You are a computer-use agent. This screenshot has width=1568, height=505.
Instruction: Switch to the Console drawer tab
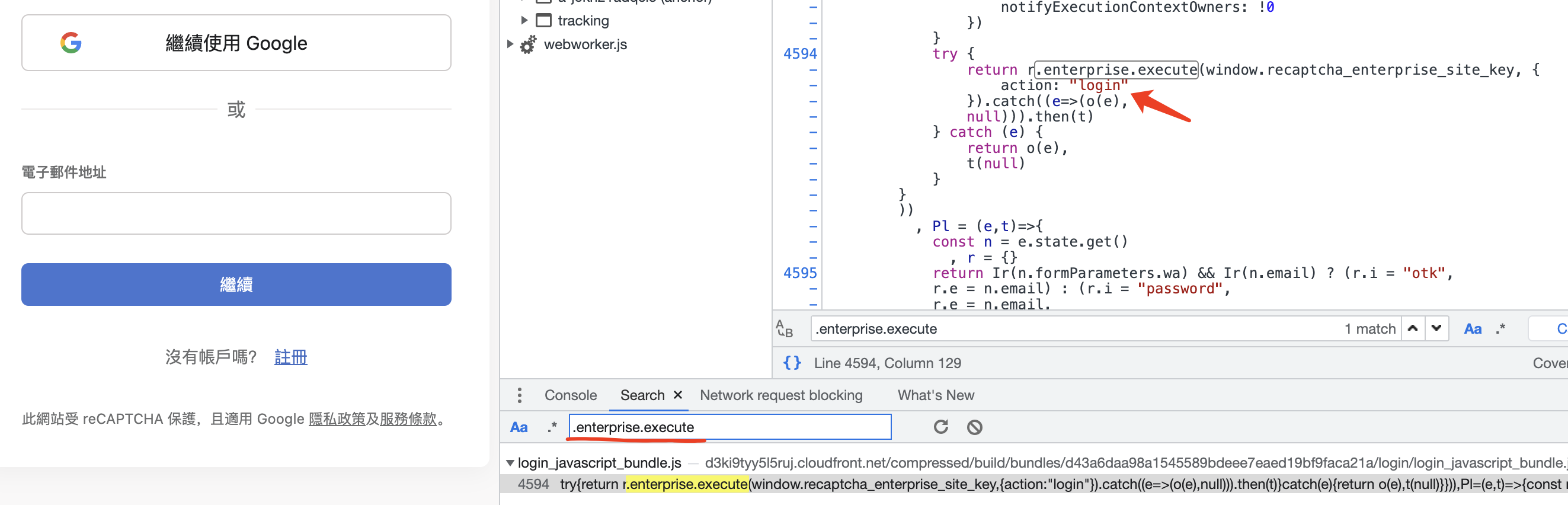[570, 395]
